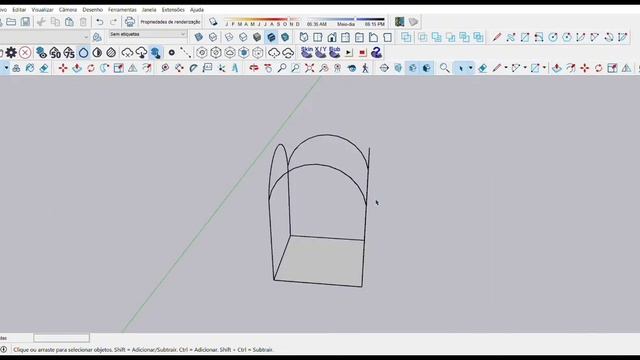Open the Câmera menu
640x360 pixels.
tap(68, 10)
